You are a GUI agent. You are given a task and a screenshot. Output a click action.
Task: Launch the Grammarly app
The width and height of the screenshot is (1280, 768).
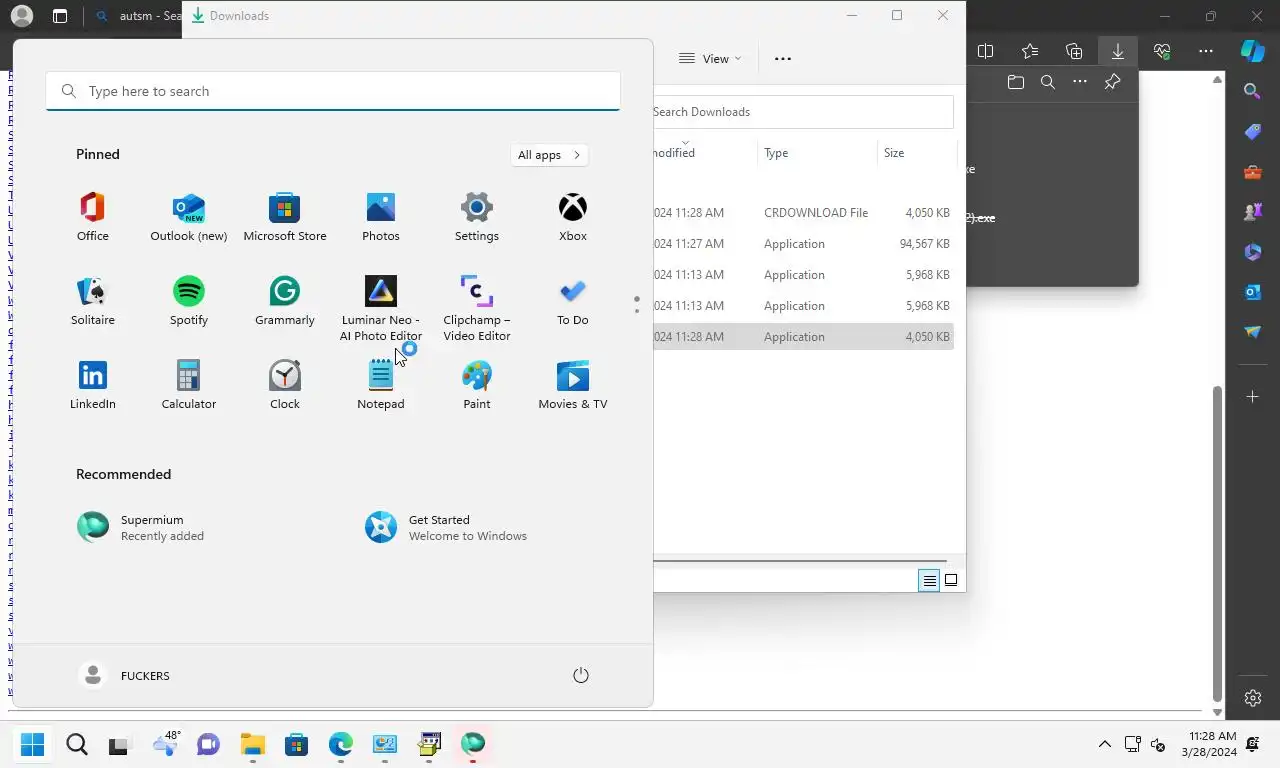(x=285, y=301)
